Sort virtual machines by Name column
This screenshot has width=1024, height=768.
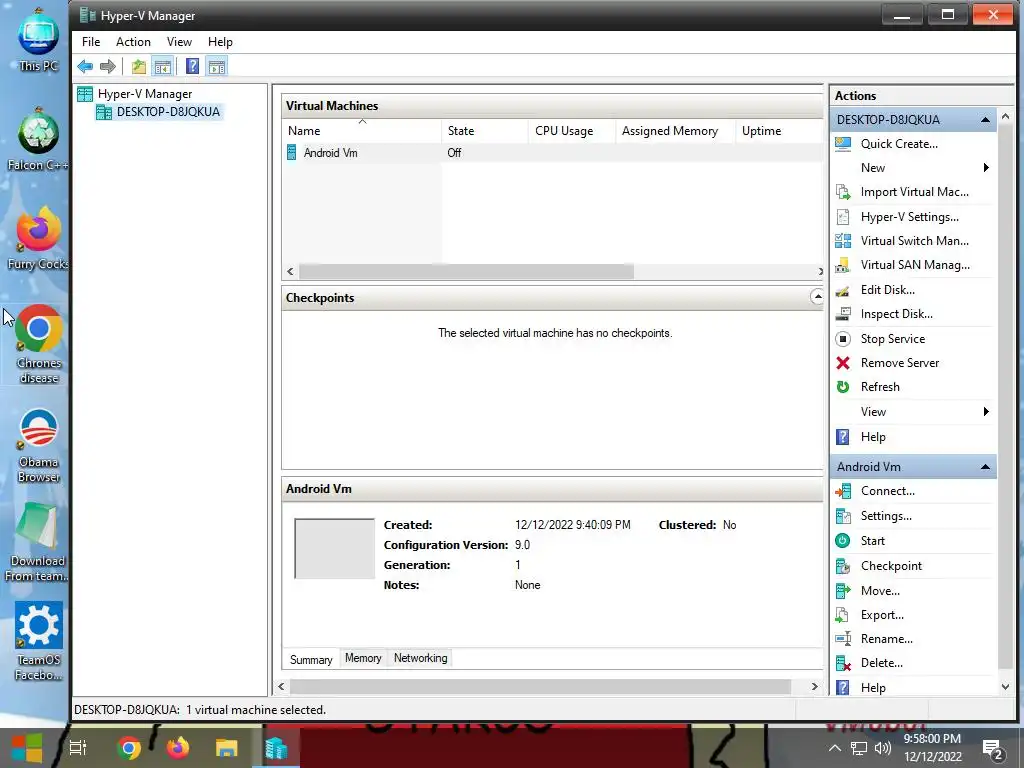coord(362,131)
